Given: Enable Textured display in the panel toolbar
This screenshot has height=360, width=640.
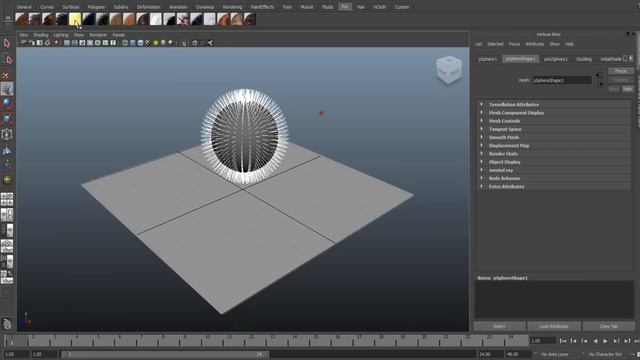Looking at the screenshot, I should [148, 42].
